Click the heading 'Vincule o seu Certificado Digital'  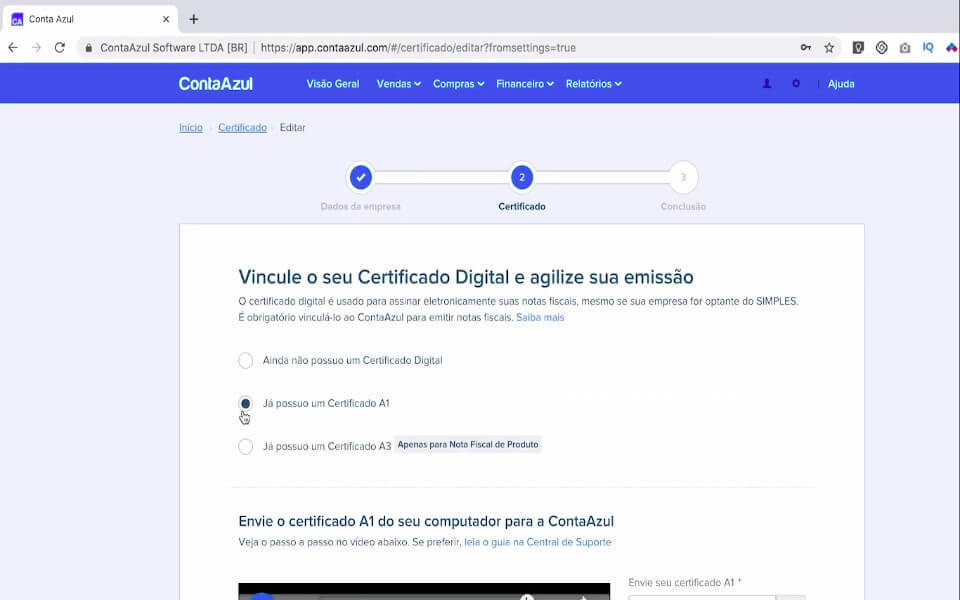click(465, 277)
